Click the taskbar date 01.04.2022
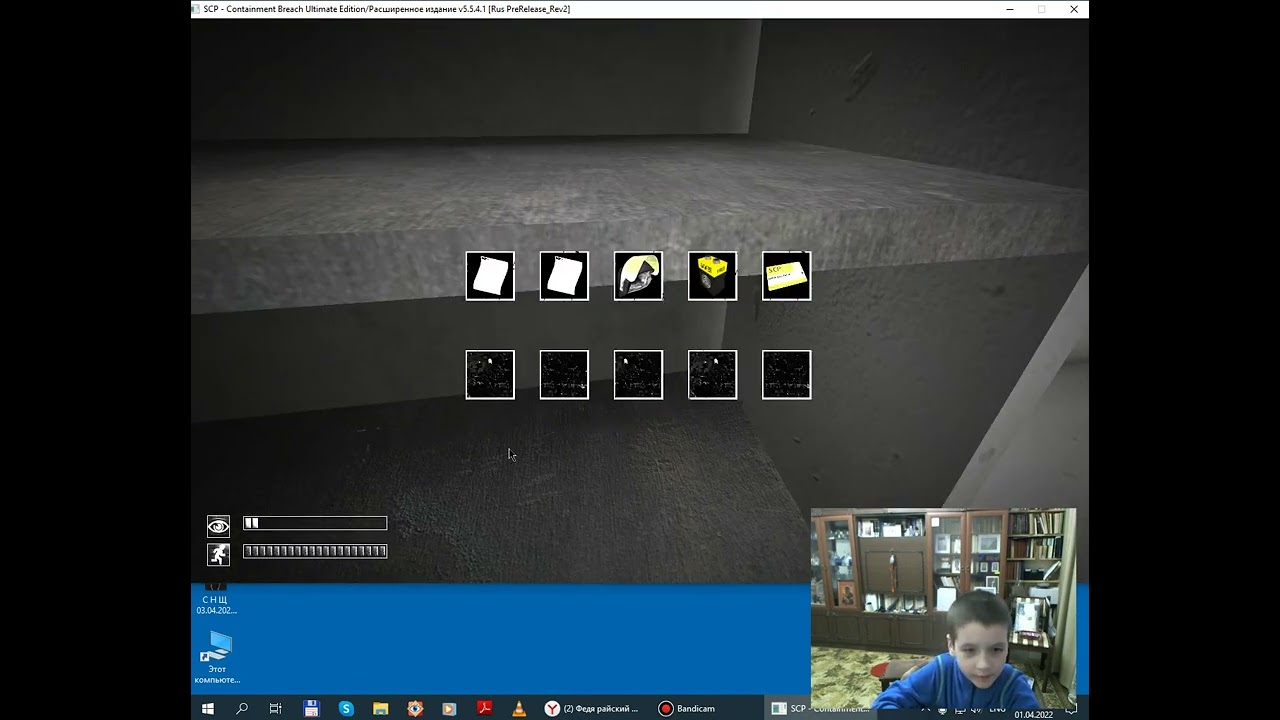Screen dimensions: 1280x720 click(1033, 714)
